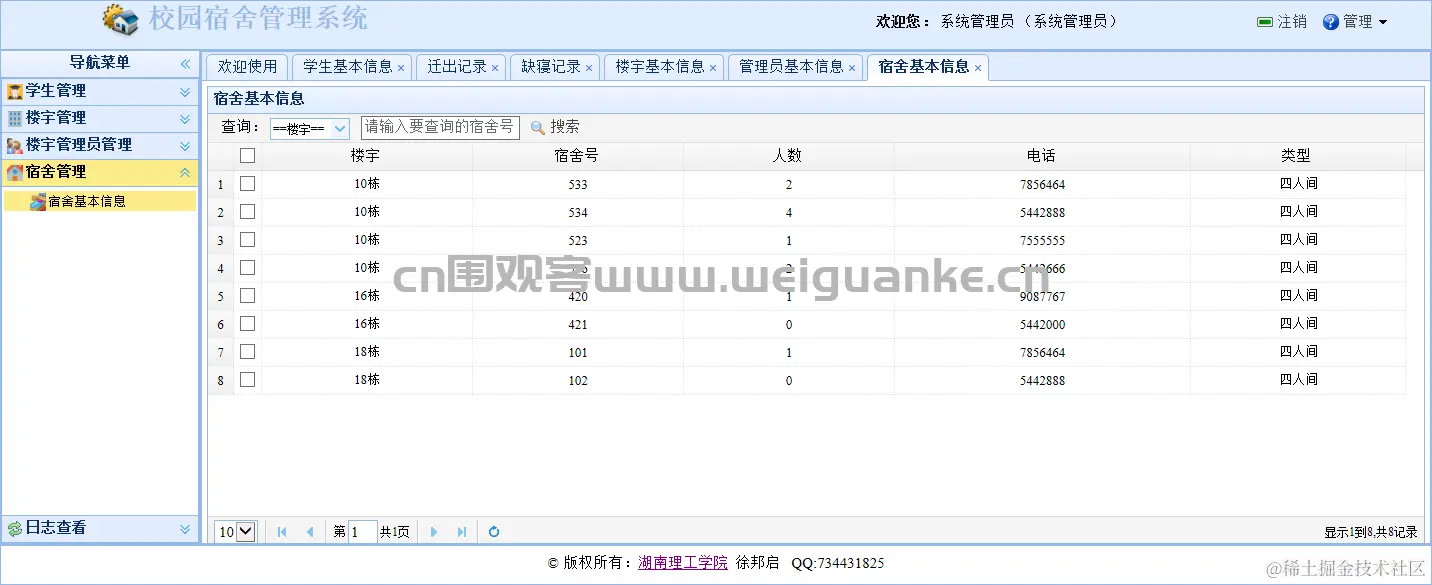The width and height of the screenshot is (1432, 585).
Task: Collapse the 宿舍管理 accordion section
Action: click(185, 173)
